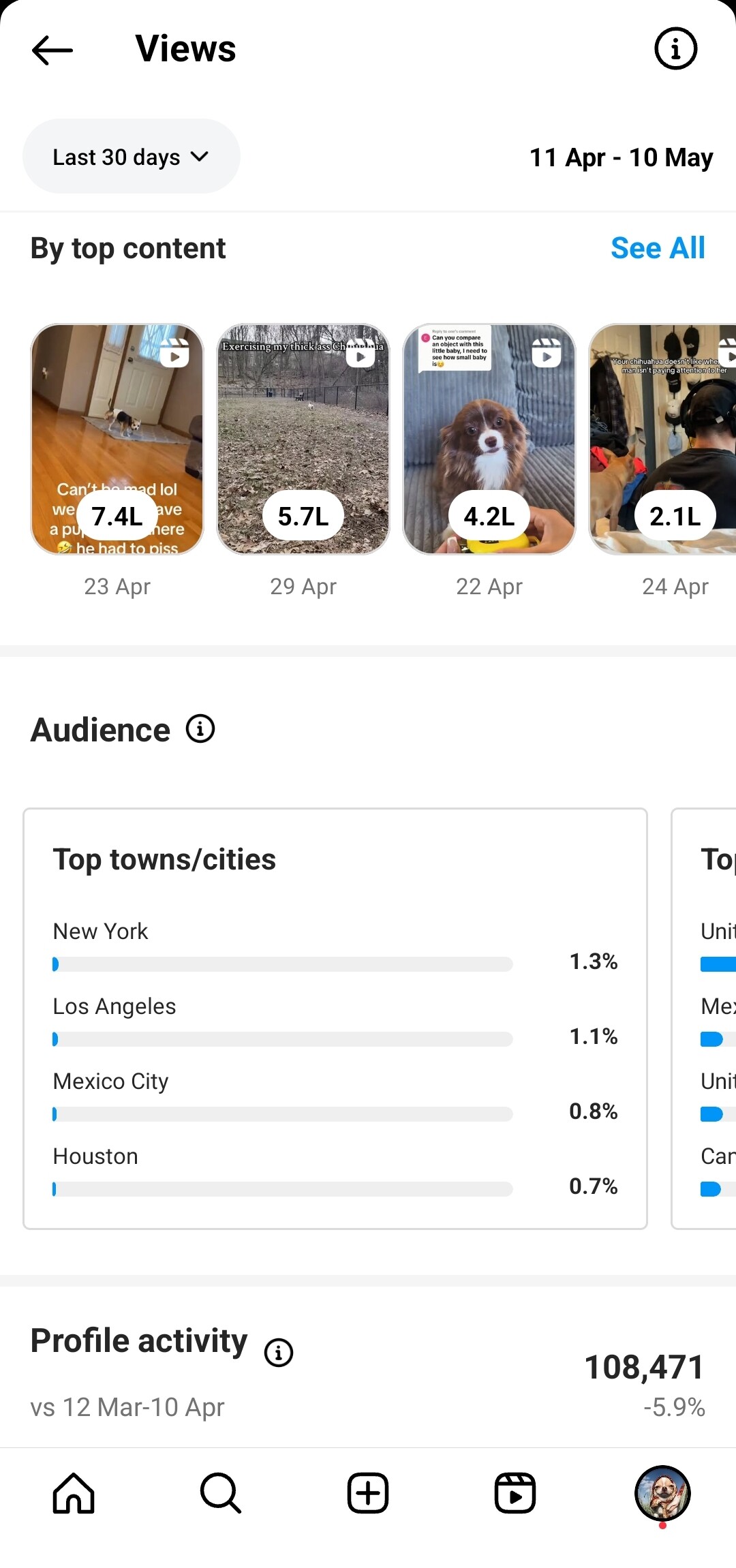Go to the Home tab icon
The height and width of the screenshot is (1568, 736).
74,1493
